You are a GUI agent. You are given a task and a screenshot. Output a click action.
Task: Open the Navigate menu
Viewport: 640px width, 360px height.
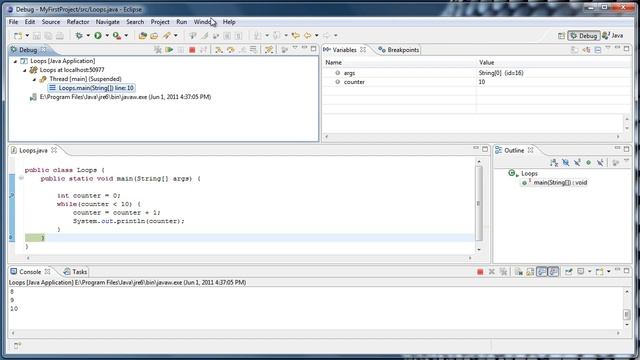tap(107, 22)
